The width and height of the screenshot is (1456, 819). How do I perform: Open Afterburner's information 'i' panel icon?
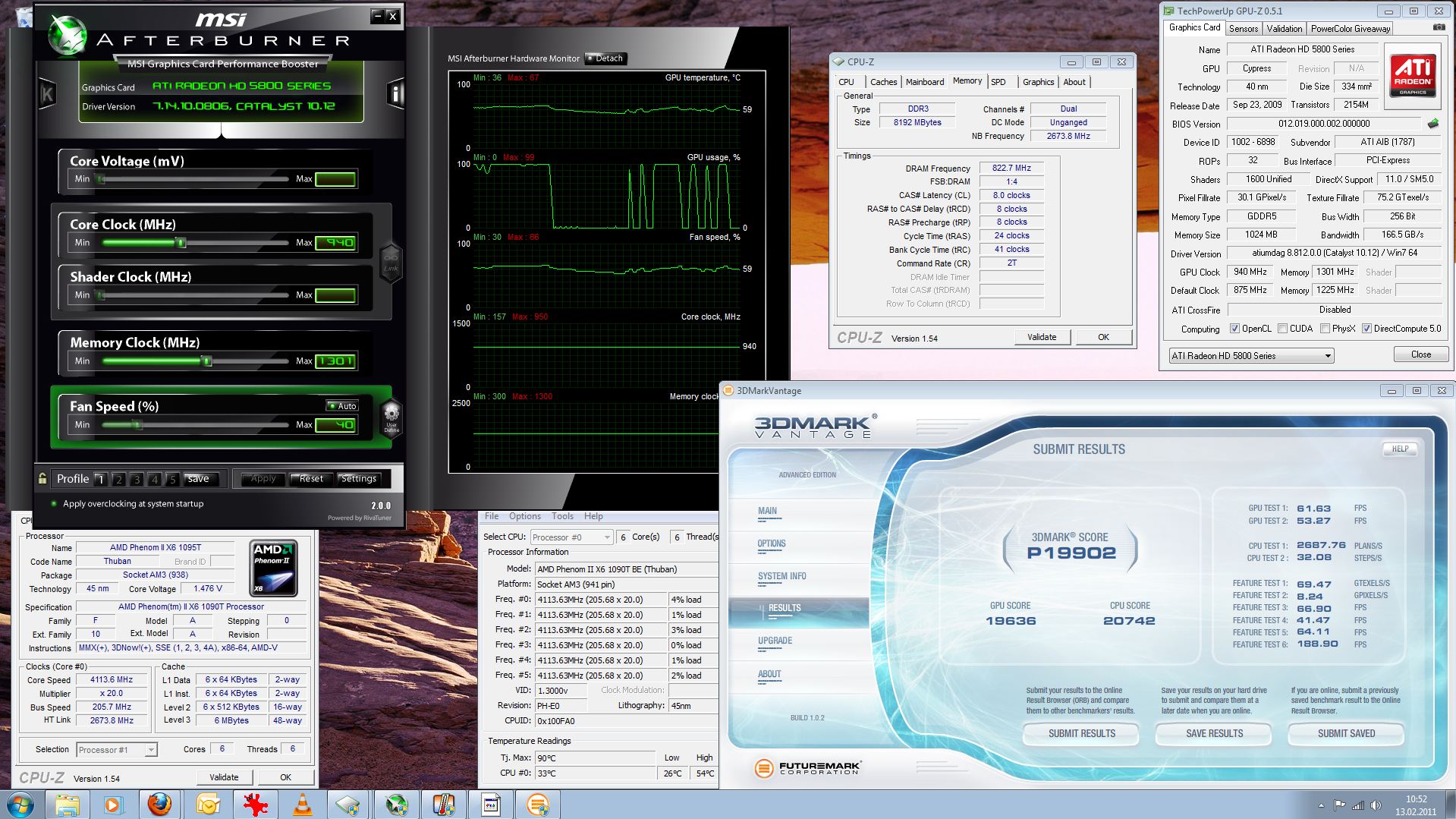pos(395,94)
